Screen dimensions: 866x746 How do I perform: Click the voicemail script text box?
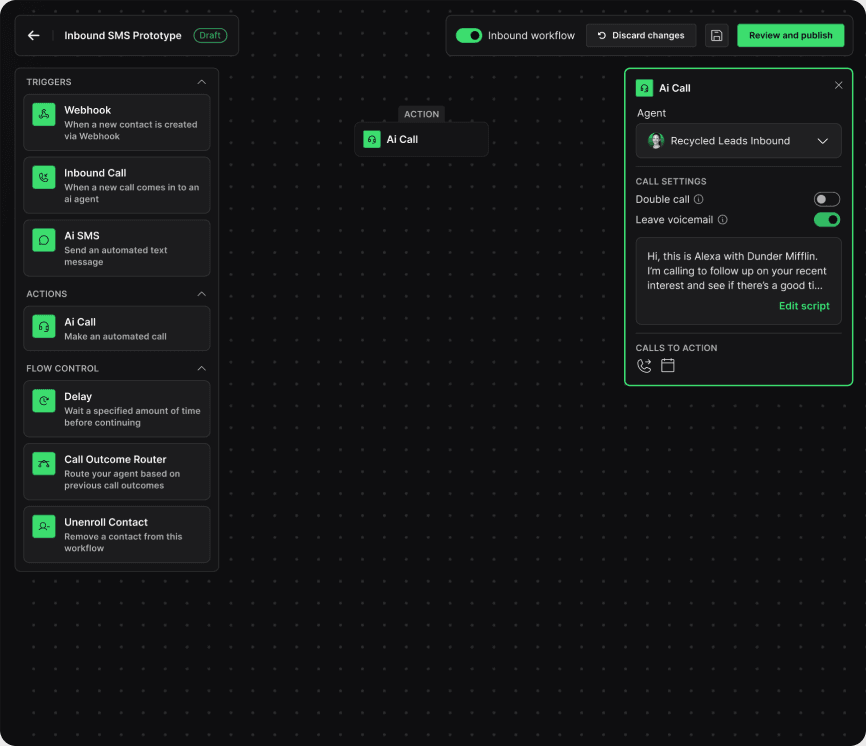point(738,281)
